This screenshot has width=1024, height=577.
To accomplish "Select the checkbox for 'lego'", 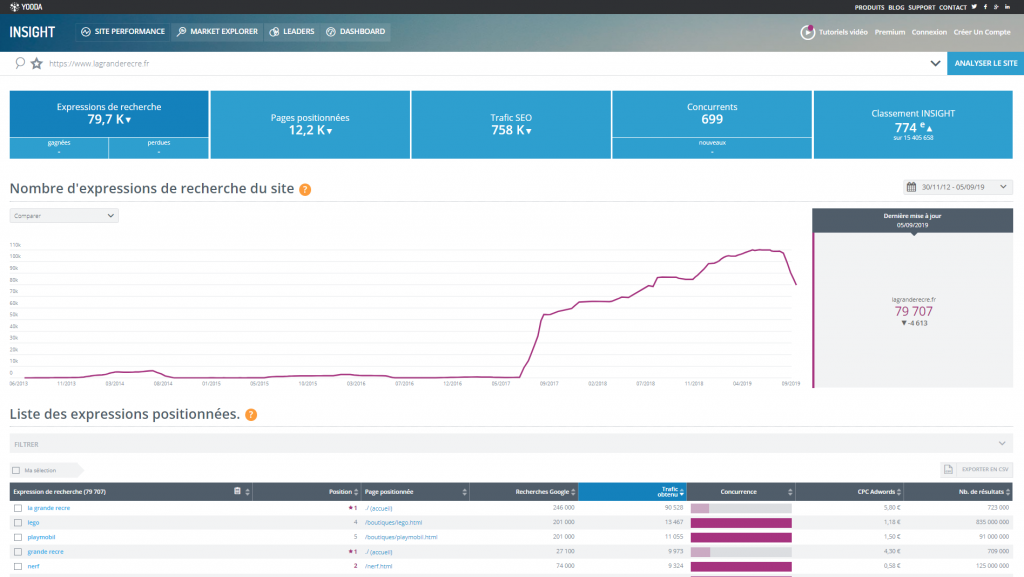I will click(18, 523).
